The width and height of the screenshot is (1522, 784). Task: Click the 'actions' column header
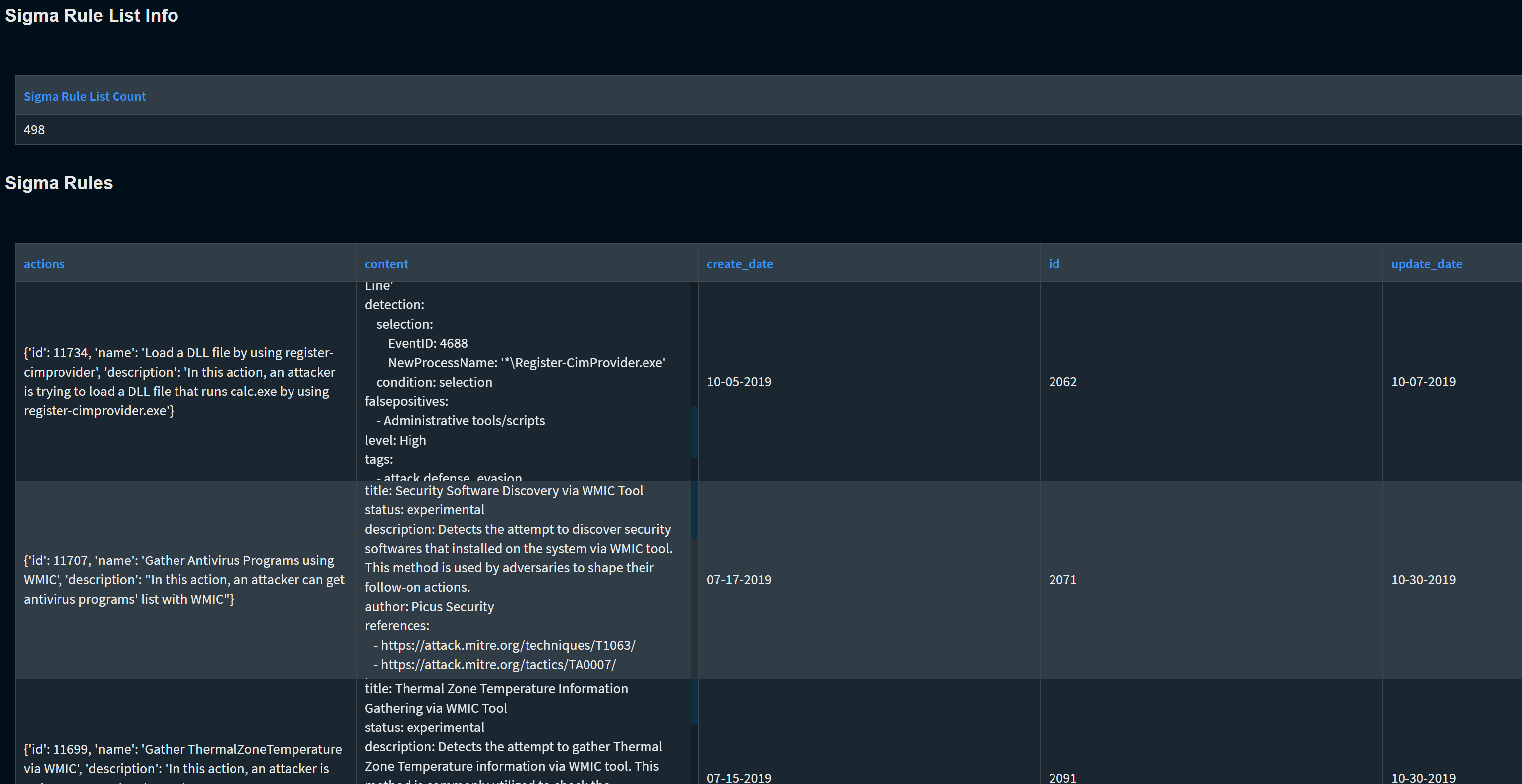pos(44,264)
